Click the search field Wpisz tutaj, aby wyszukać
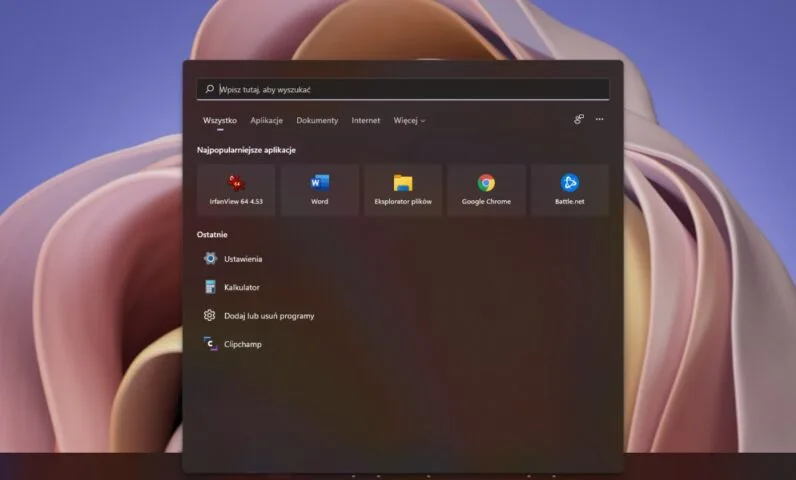The image size is (796, 480). (403, 89)
